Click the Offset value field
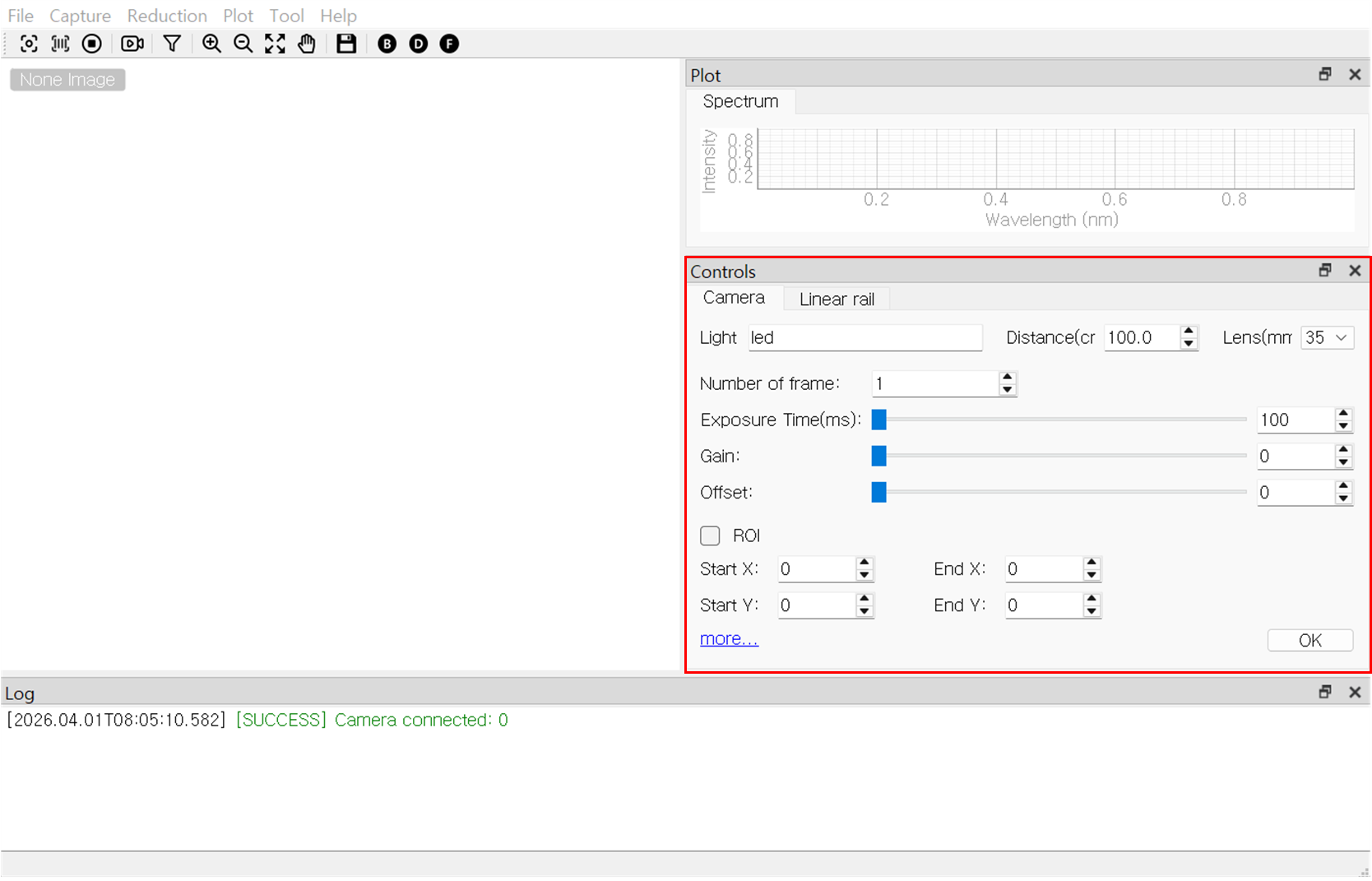This screenshot has height=881, width=1372. click(x=1296, y=492)
